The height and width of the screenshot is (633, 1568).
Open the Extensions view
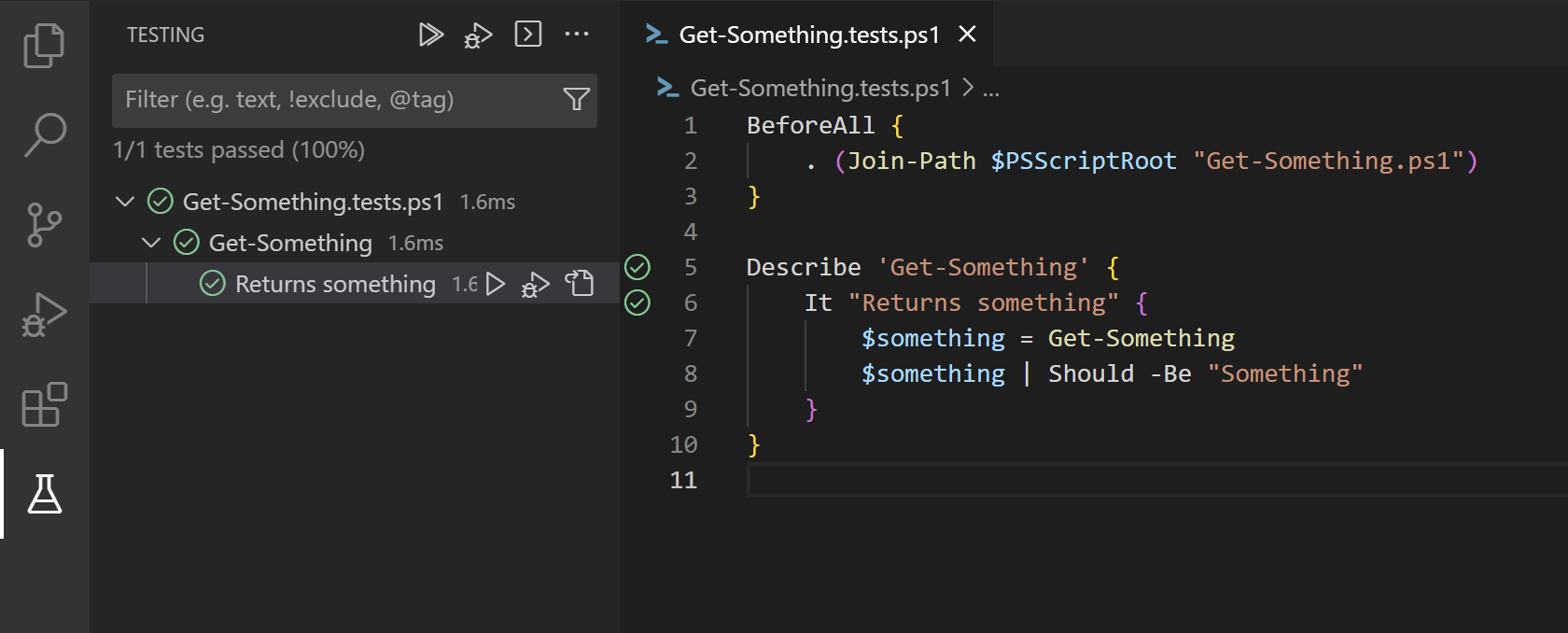(44, 404)
